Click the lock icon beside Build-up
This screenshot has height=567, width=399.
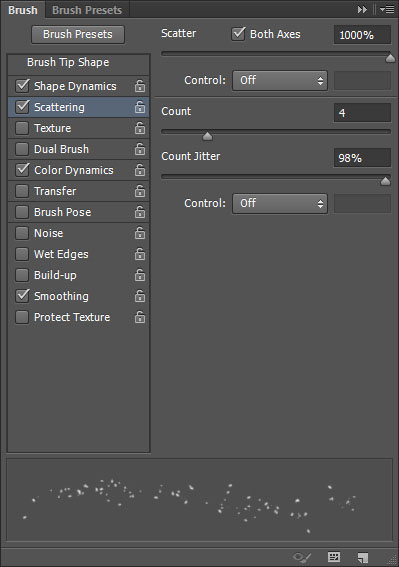[x=140, y=275]
